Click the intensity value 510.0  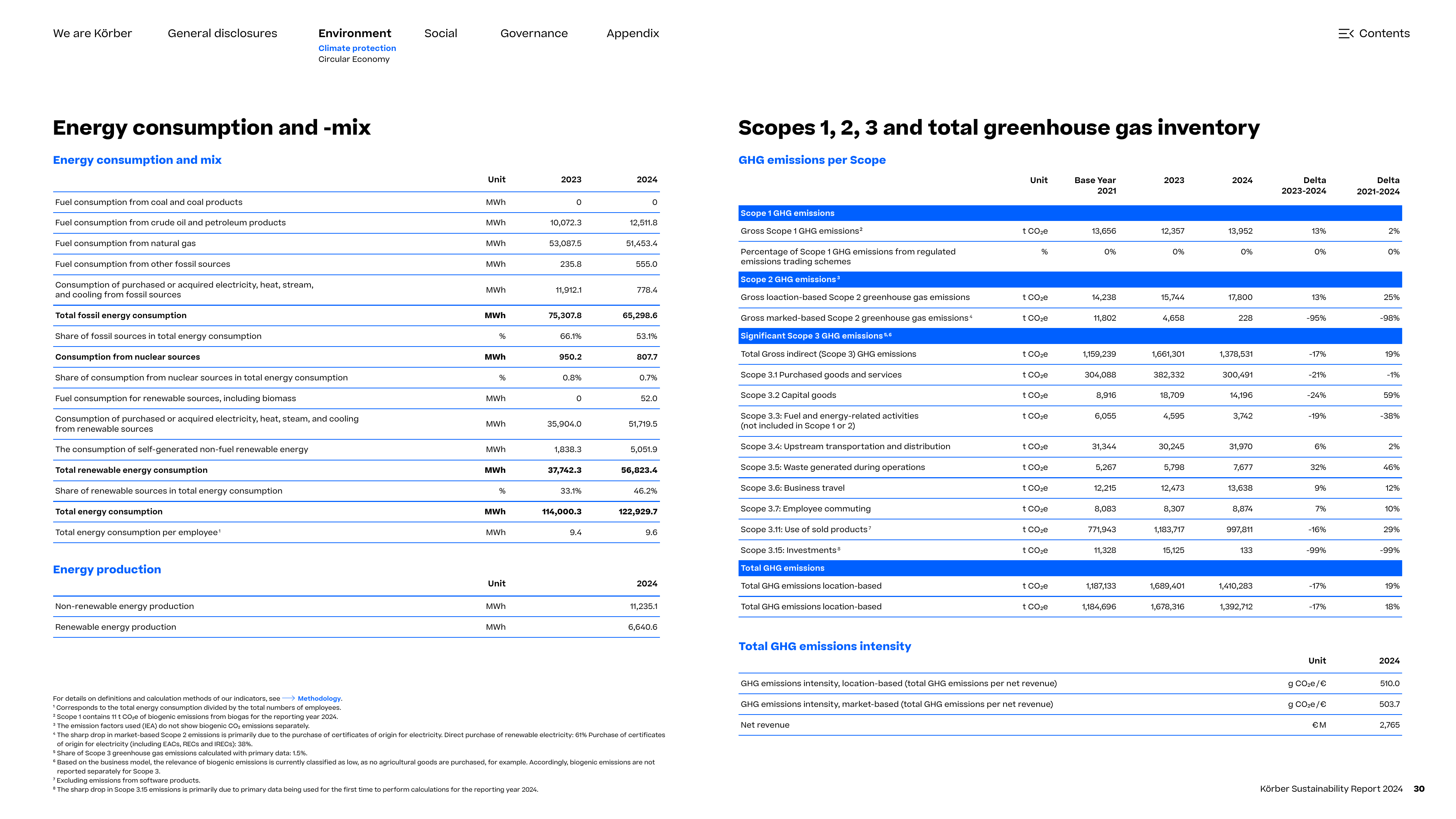click(x=1389, y=684)
